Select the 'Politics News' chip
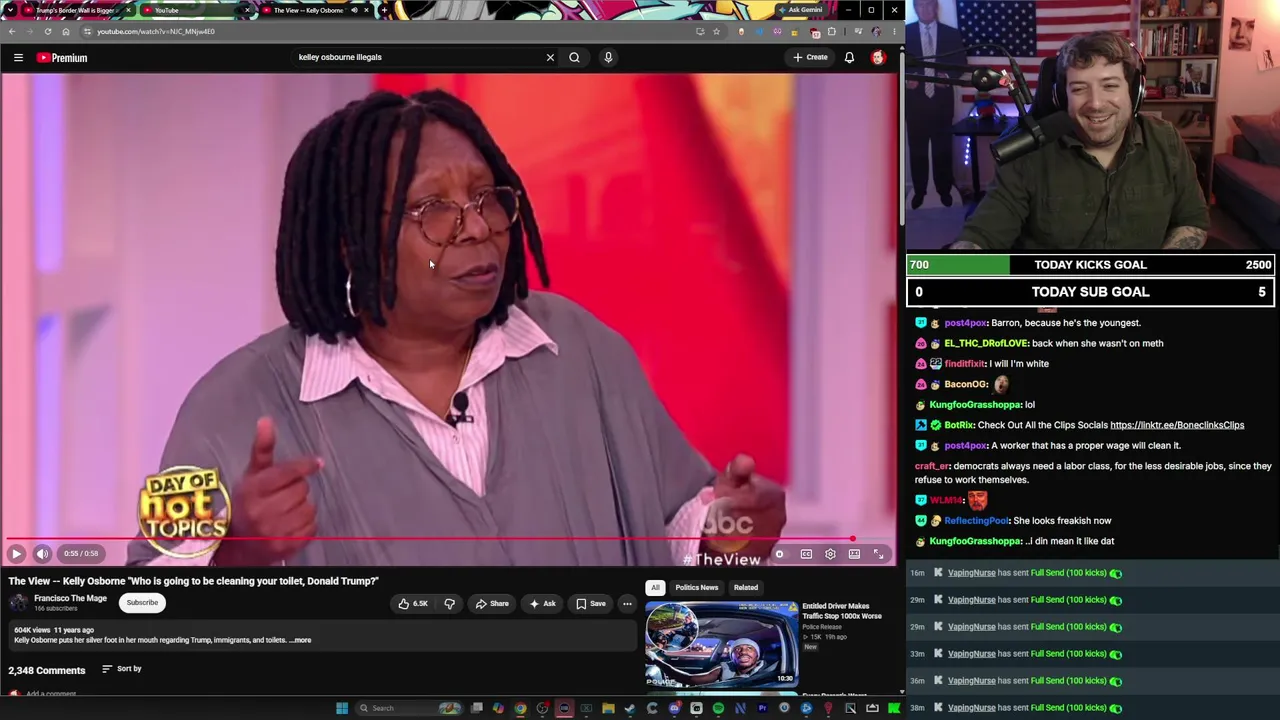 tap(697, 588)
